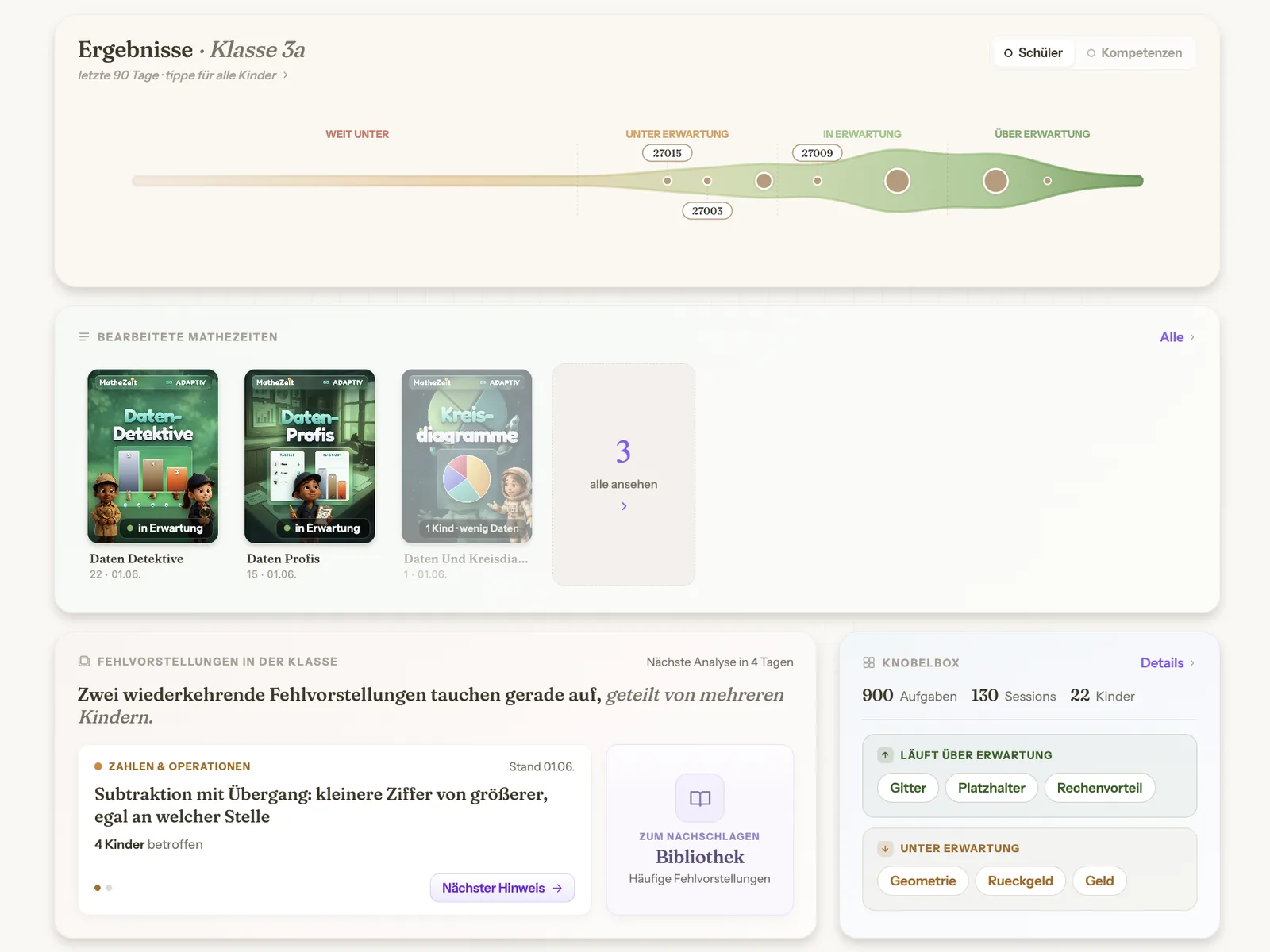
Task: Click the chevron under 'alle ansehen'
Action: (x=624, y=506)
